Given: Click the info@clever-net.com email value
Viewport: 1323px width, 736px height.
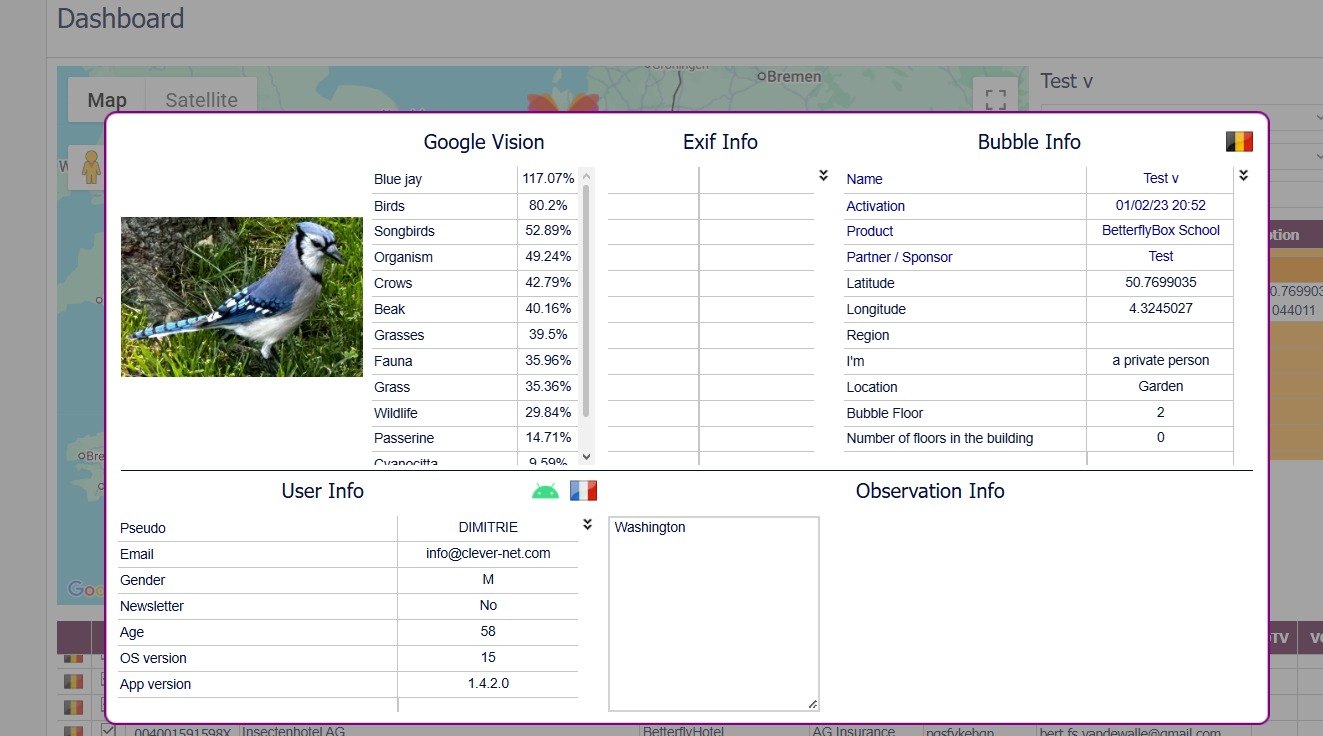Looking at the screenshot, I should pos(488,552).
